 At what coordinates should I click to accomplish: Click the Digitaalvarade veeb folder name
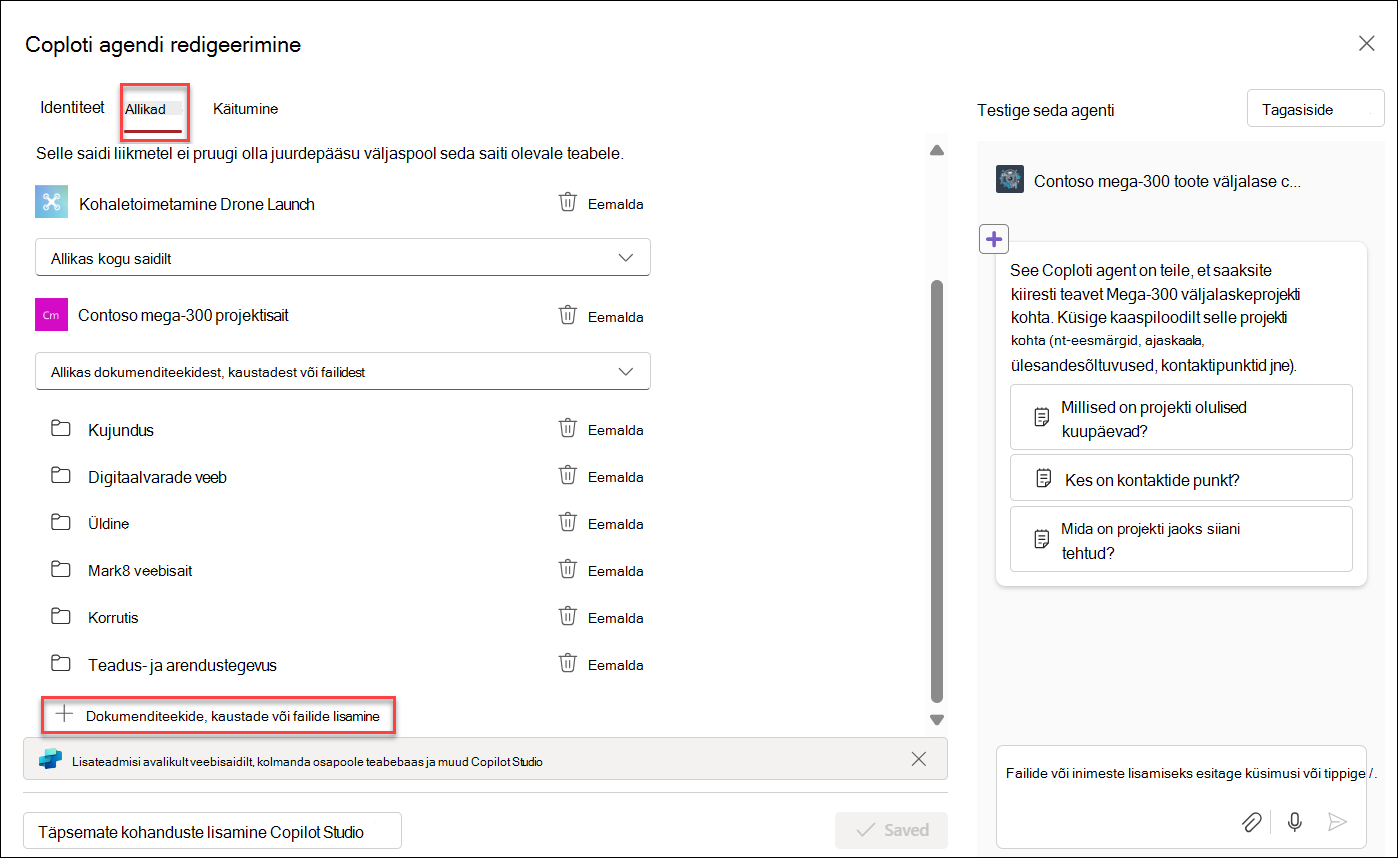coord(157,477)
